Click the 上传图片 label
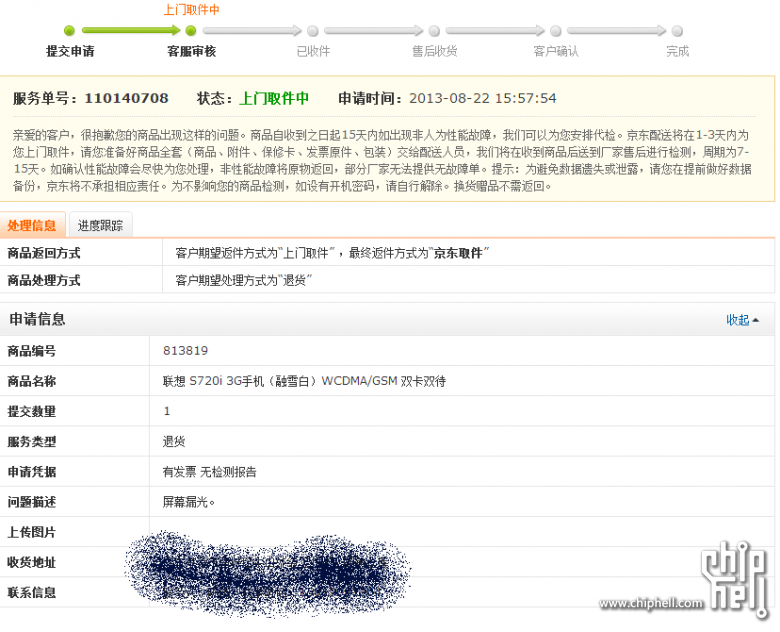Viewport: 780px width, 632px height. [31, 532]
